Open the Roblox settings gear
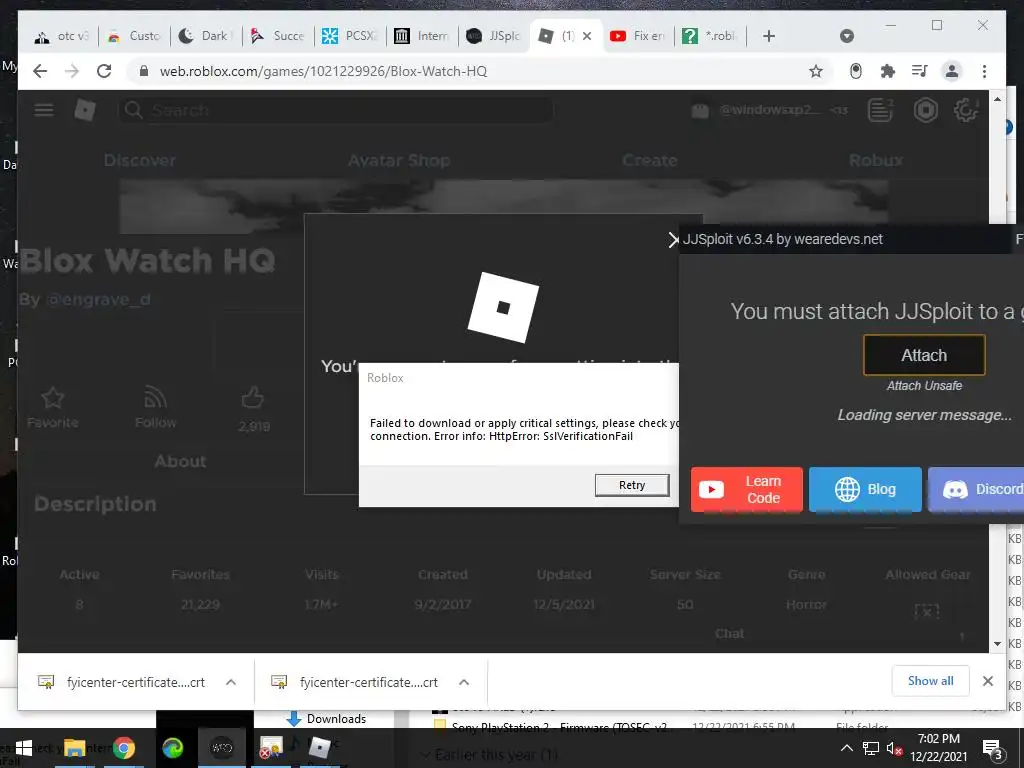This screenshot has width=1024, height=768. [966, 110]
